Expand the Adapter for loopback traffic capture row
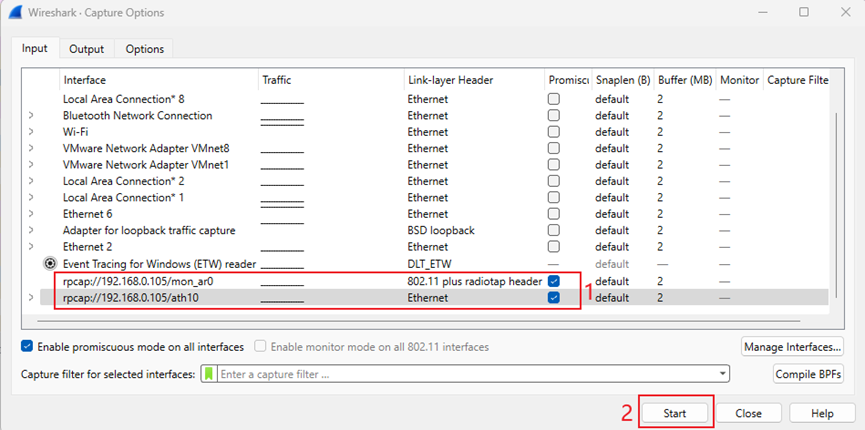Screen dimensions: 865x430 (x=31, y=230)
